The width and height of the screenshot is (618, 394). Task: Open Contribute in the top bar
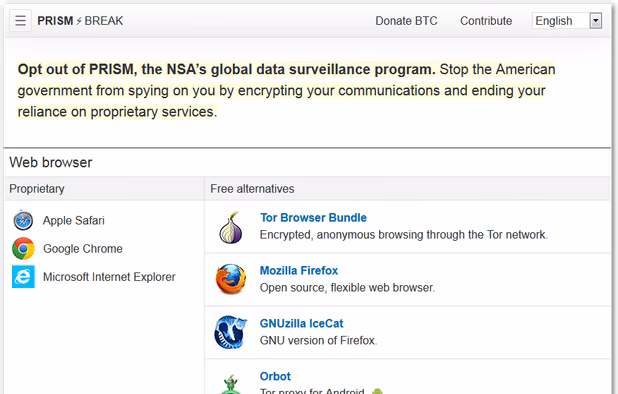tap(486, 20)
